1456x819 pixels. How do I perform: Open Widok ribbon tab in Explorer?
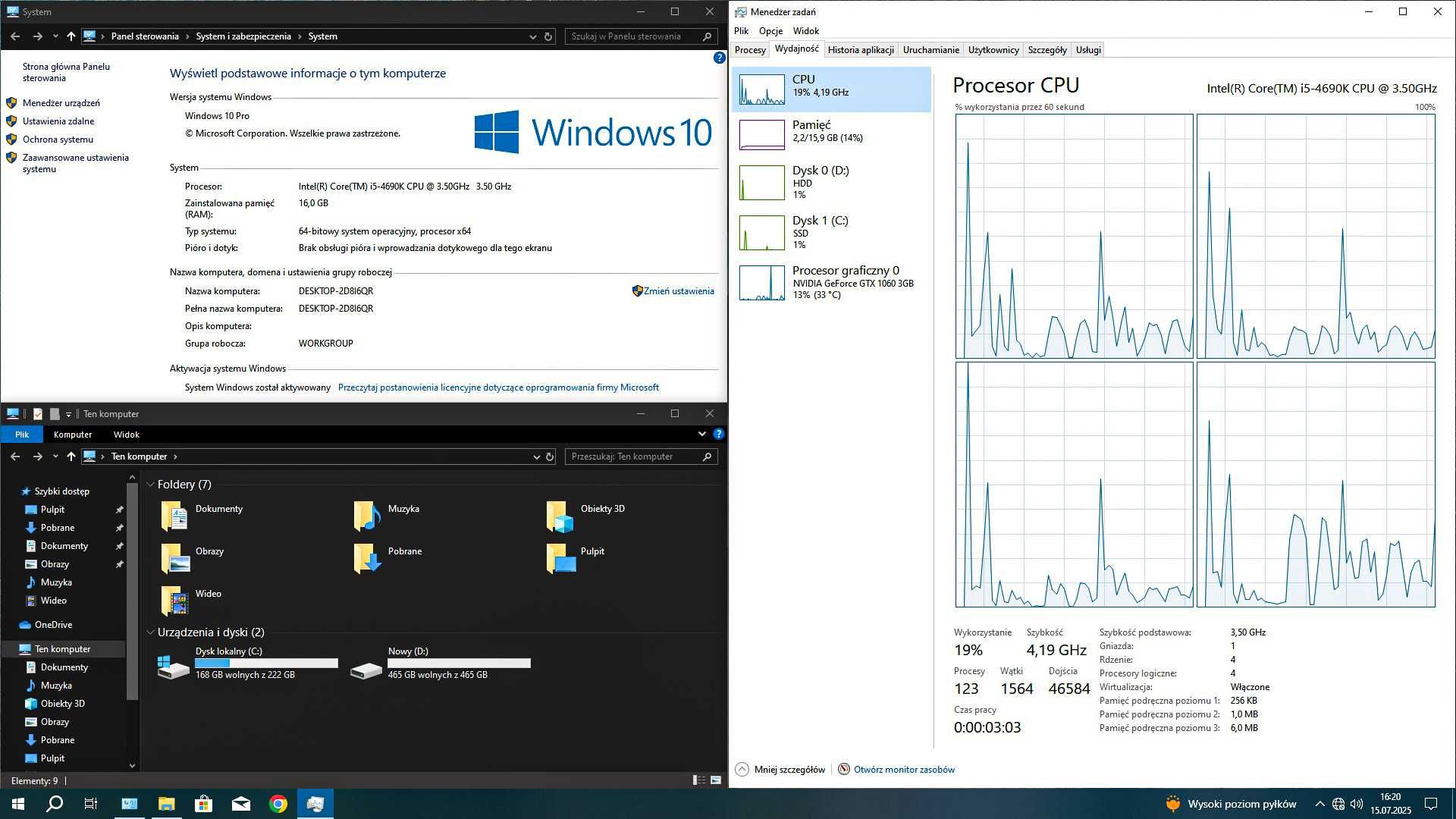127,435
